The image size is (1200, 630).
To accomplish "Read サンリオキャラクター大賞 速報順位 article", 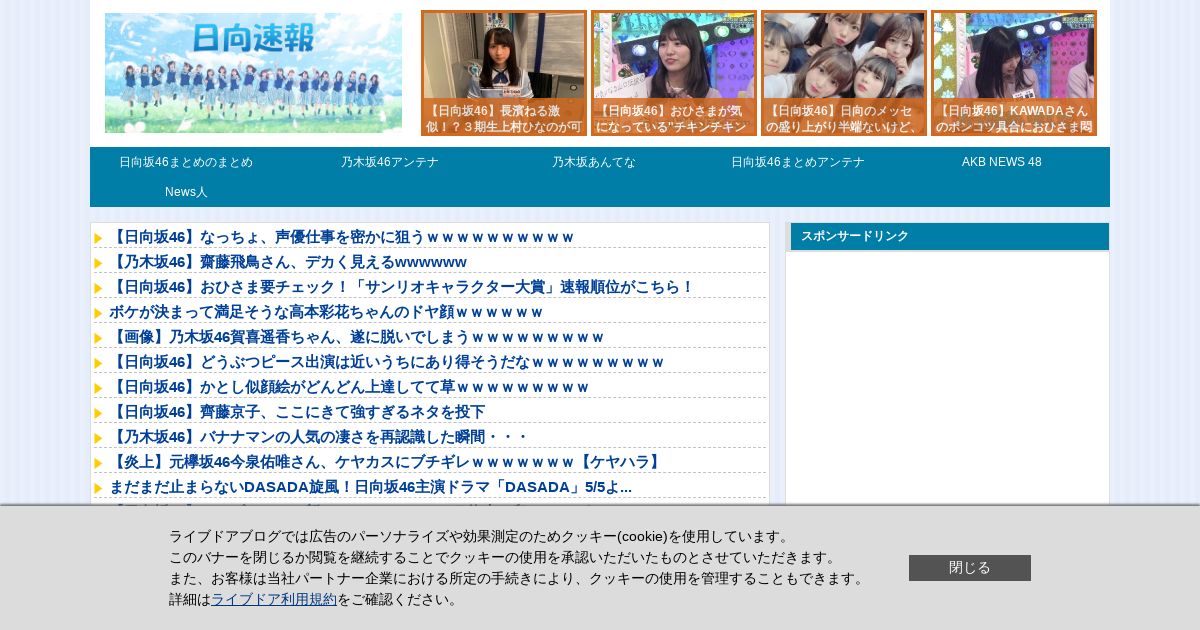I will point(402,287).
